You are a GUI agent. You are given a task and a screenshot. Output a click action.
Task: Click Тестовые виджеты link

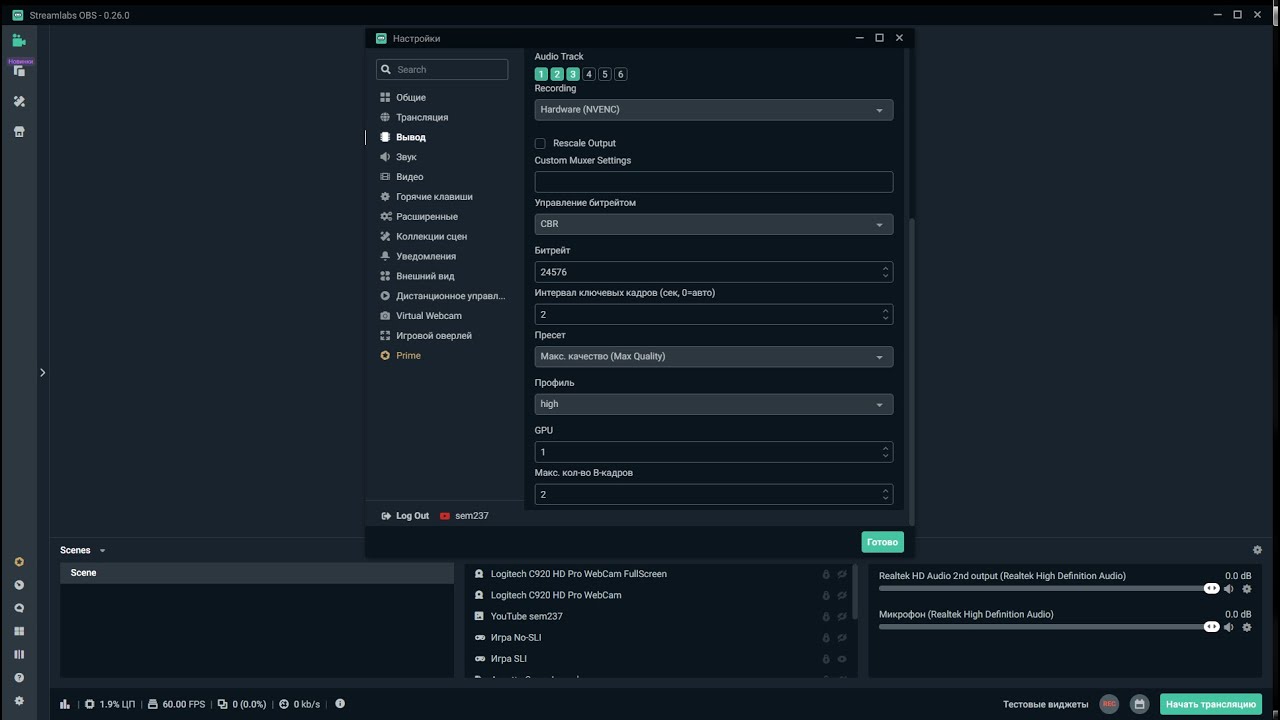(x=1046, y=705)
